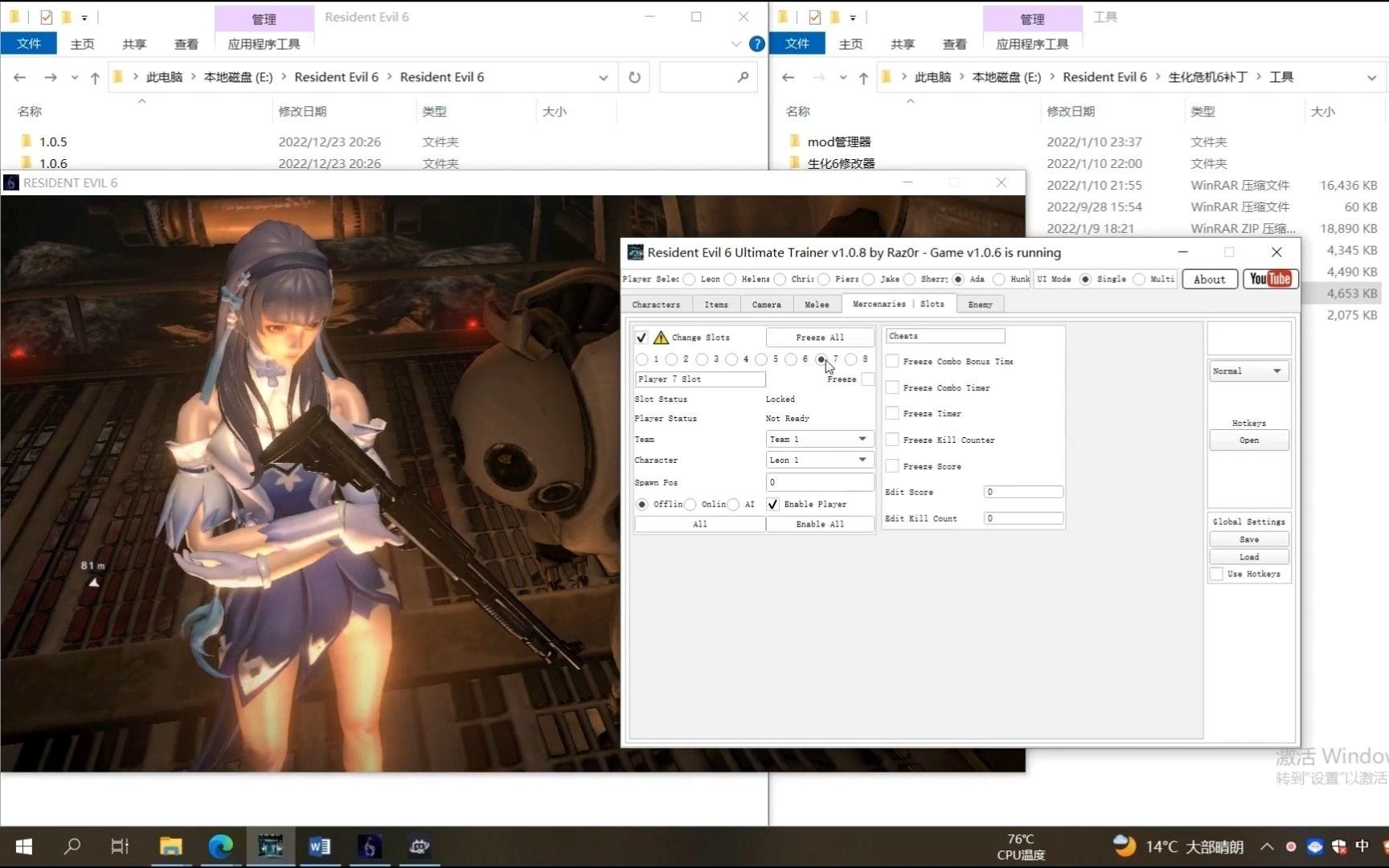Image resolution: width=1389 pixels, height=868 pixels.
Task: Click the Edit Score input field
Action: 1023,492
